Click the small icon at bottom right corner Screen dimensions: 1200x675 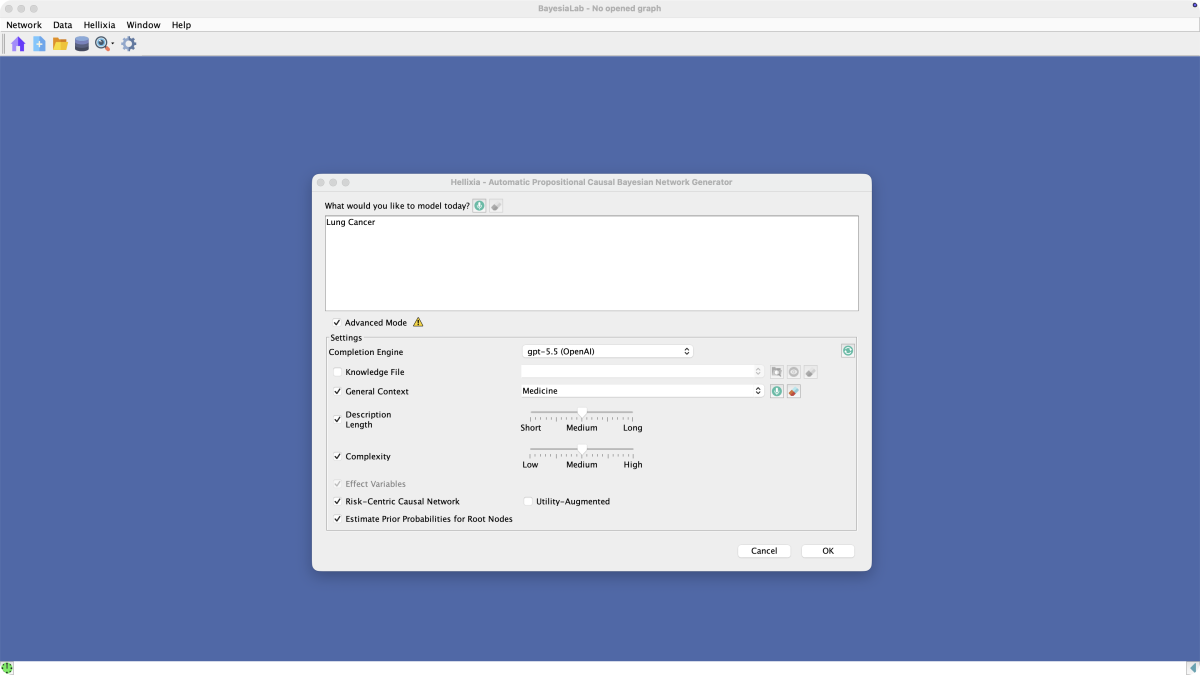point(1194,667)
